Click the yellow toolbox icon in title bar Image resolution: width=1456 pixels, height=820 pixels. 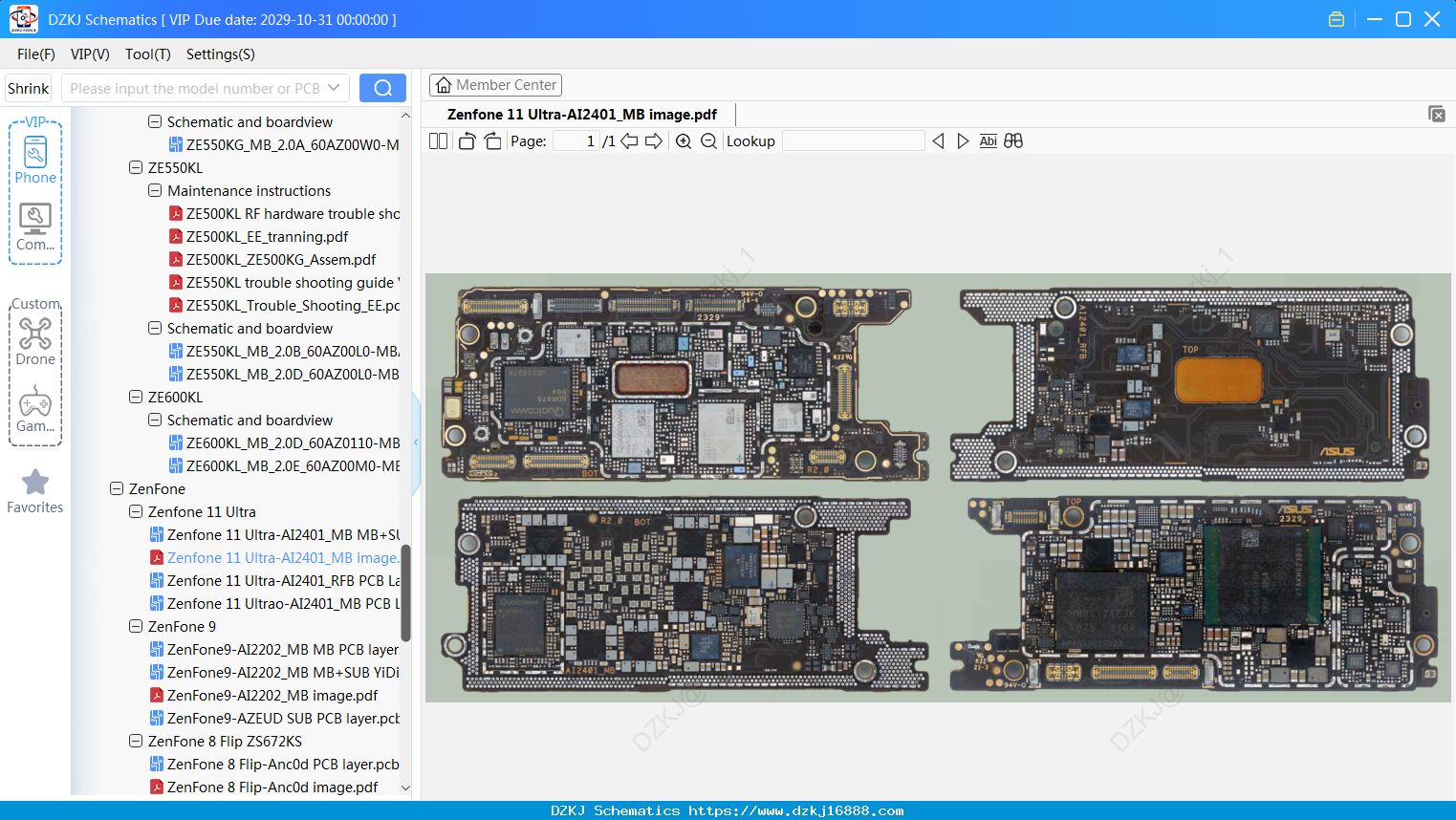1336,19
